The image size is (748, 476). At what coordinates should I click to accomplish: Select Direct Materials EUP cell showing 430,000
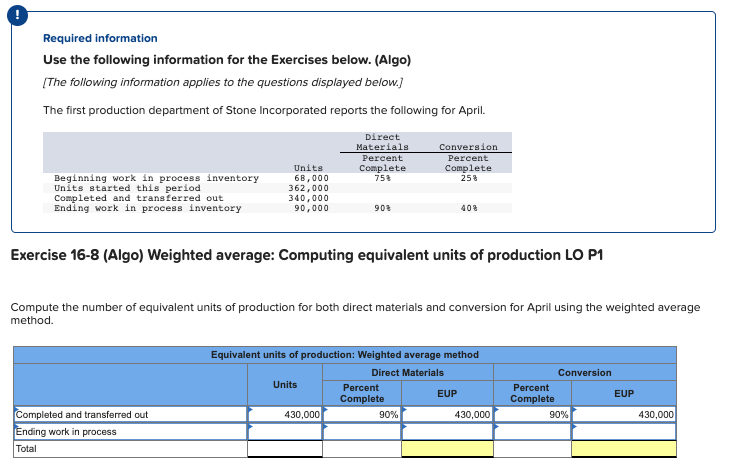coord(447,414)
